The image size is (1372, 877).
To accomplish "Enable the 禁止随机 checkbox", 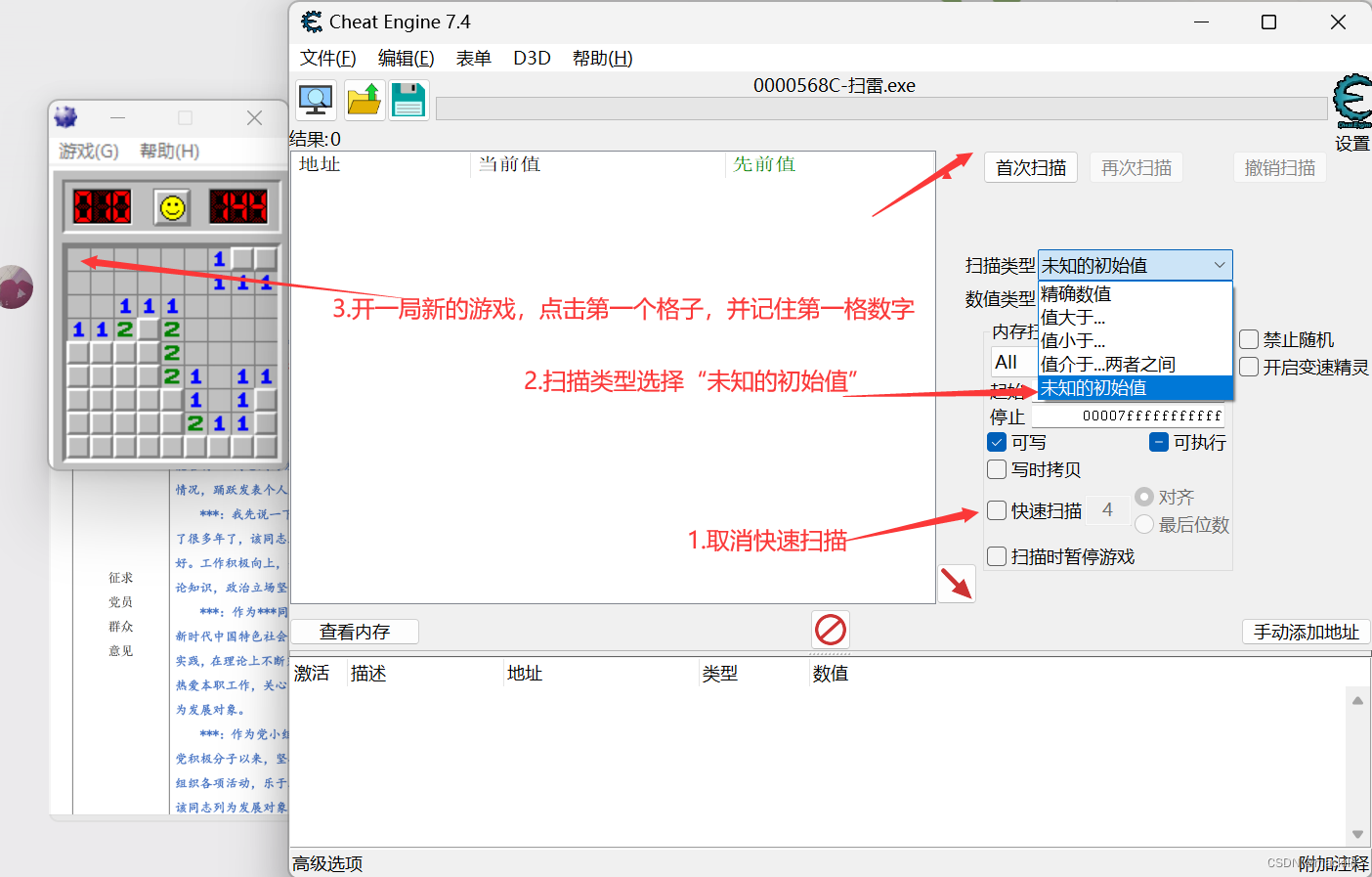I will [x=1249, y=339].
